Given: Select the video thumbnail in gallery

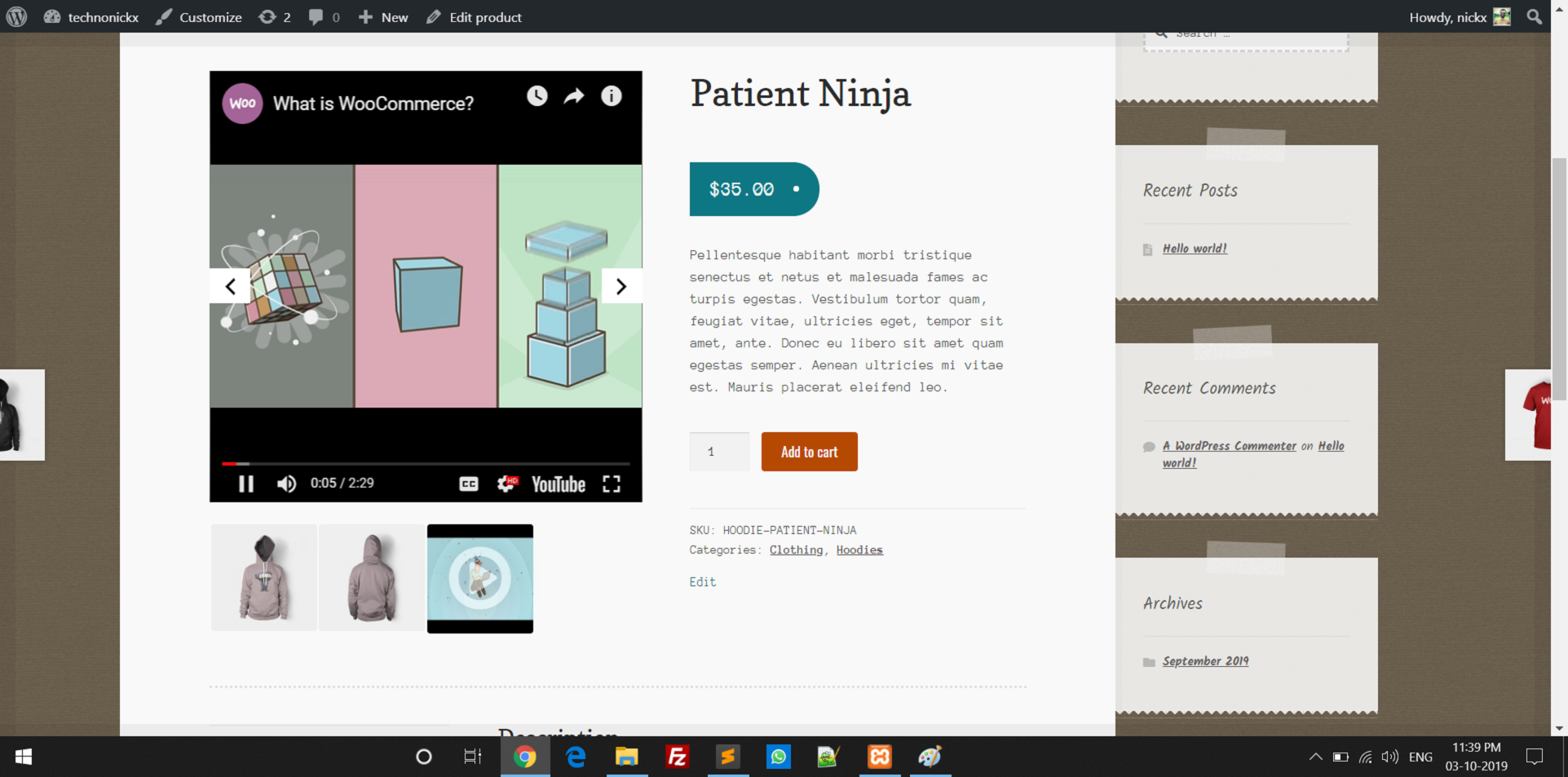Looking at the screenshot, I should click(480, 578).
